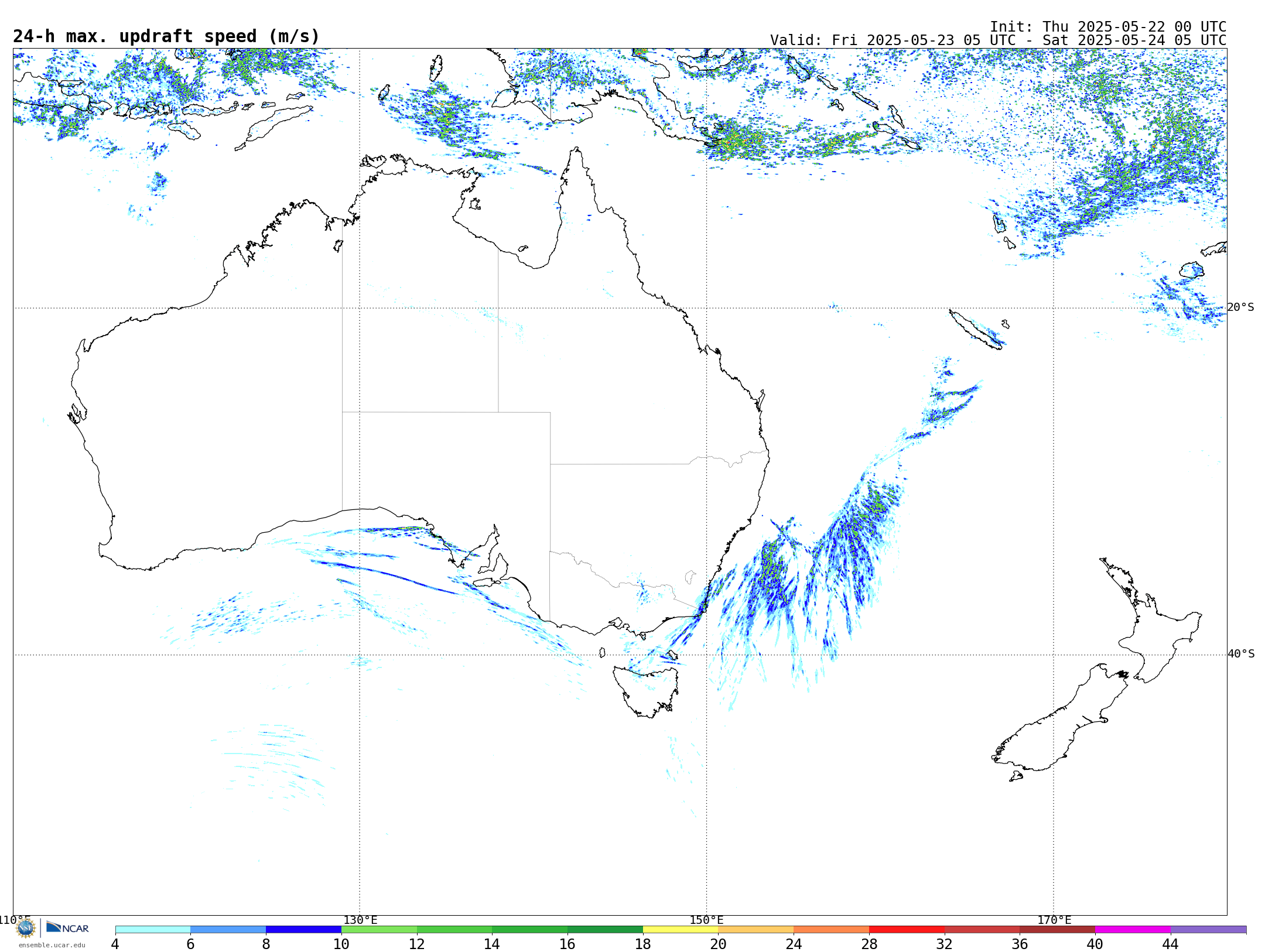Click the colorbar label '6'
This screenshot has width=1265, height=952.
point(190,944)
